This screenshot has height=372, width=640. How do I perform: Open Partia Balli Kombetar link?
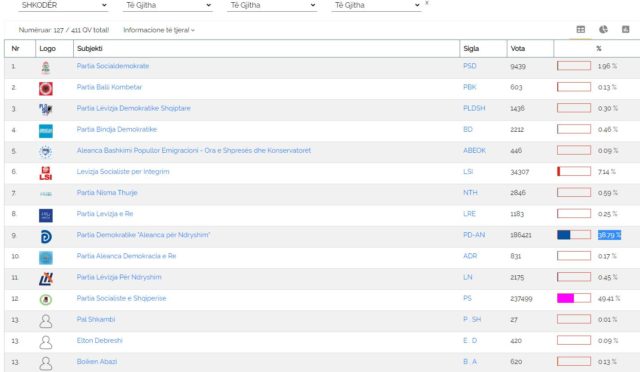109,87
